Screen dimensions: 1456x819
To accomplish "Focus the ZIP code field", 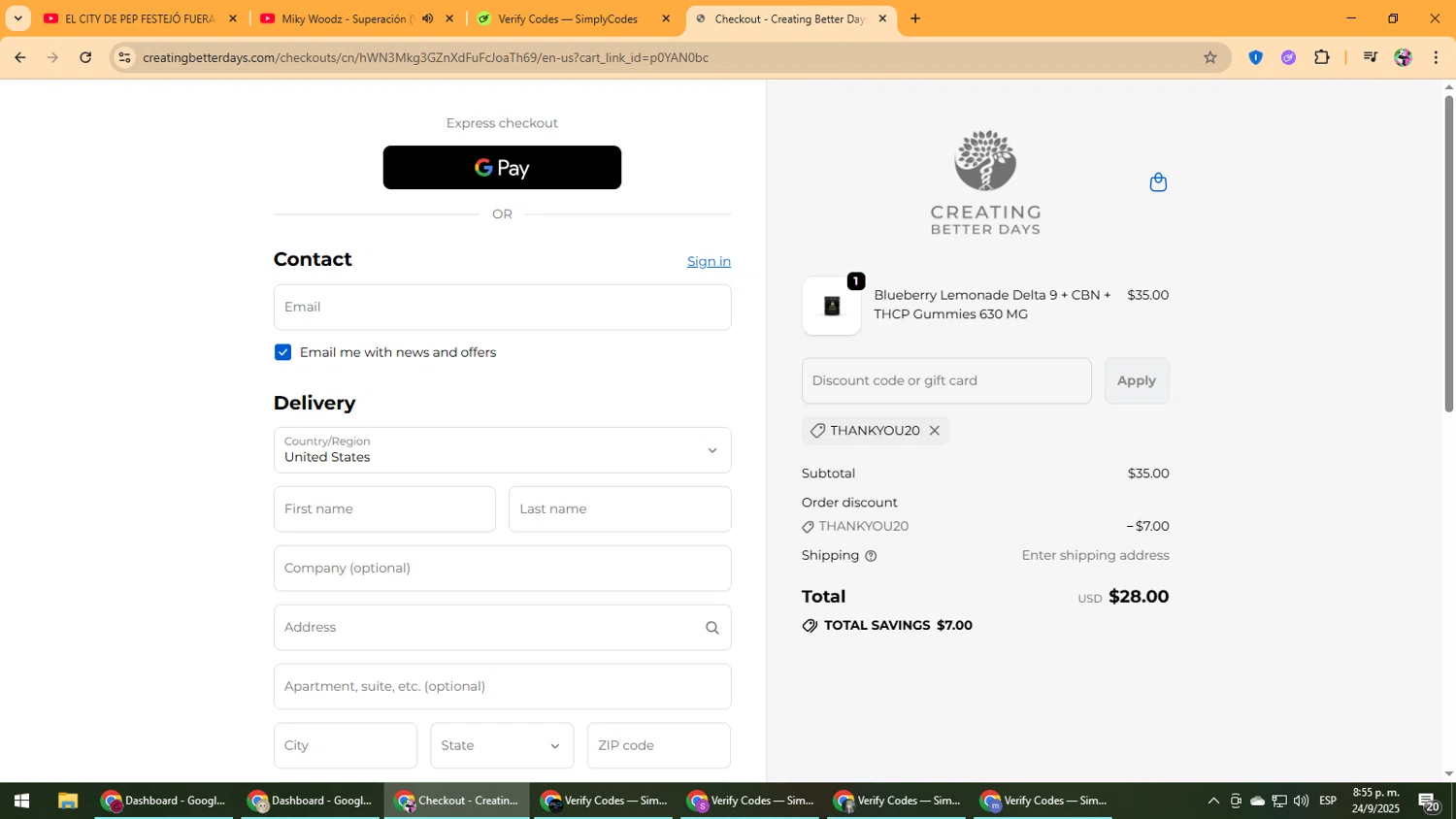I will [x=659, y=746].
